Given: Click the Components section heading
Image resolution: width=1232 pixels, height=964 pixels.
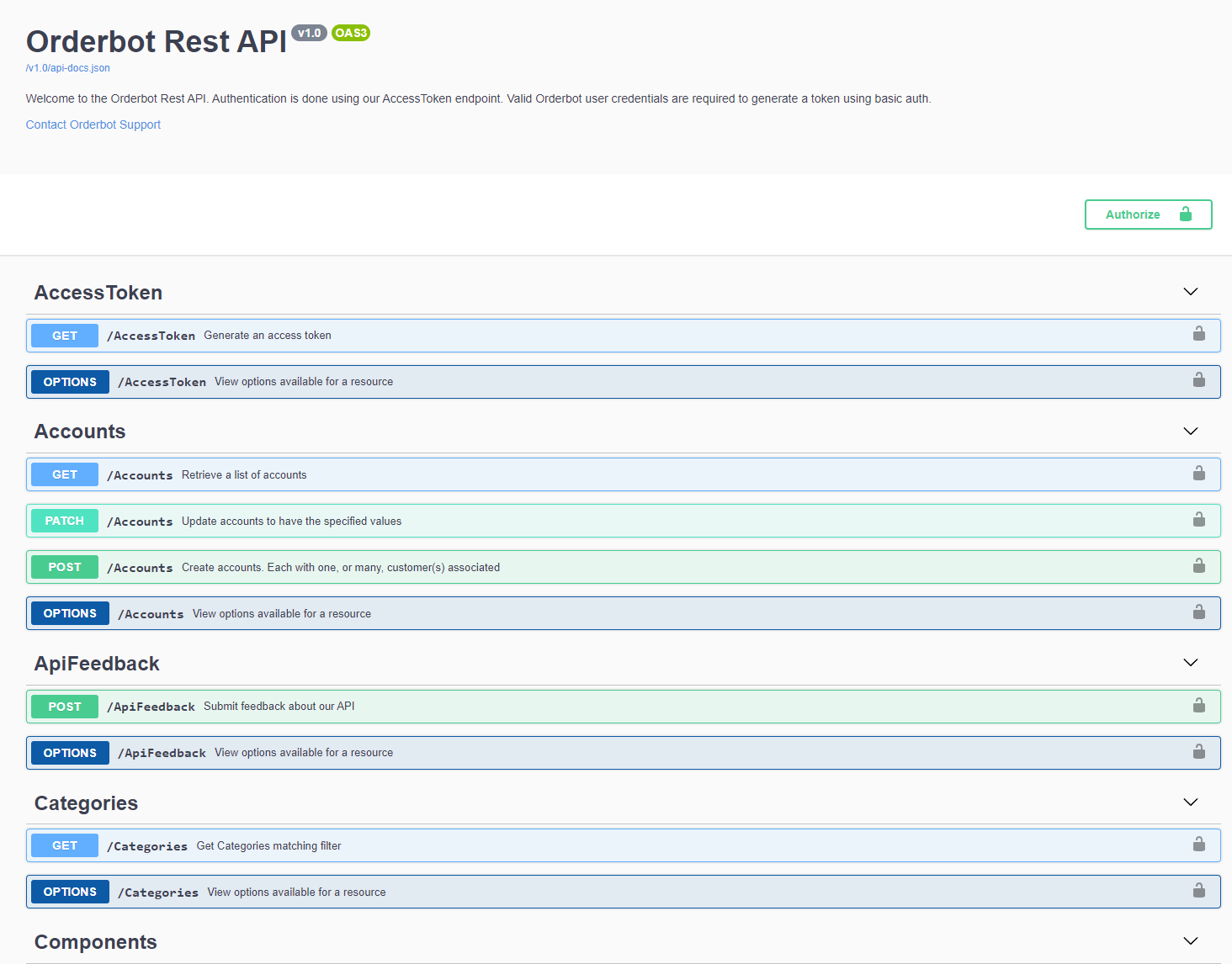Looking at the screenshot, I should tap(96, 942).
